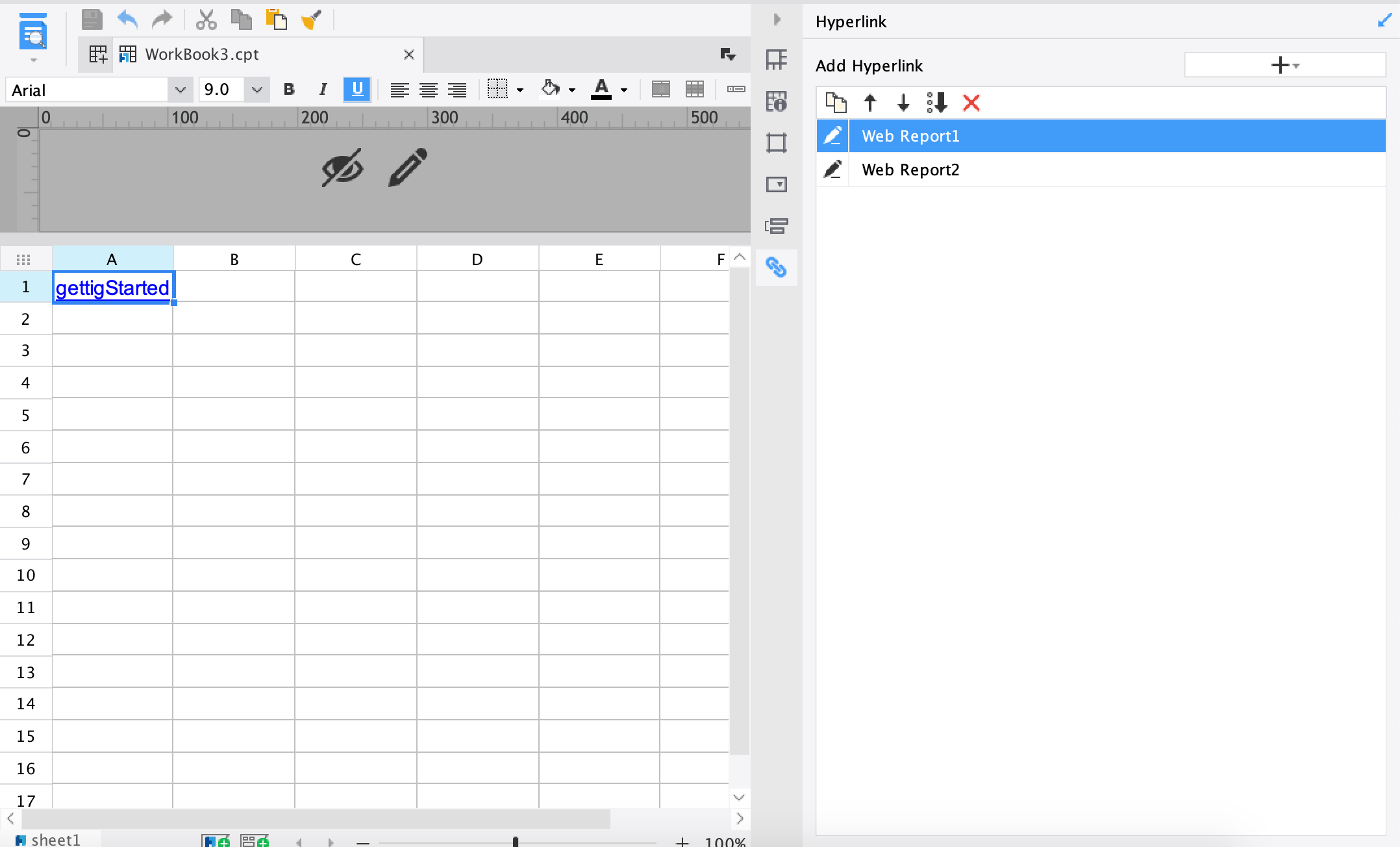This screenshot has width=1400, height=847.
Task: Align text left
Action: pos(399,90)
